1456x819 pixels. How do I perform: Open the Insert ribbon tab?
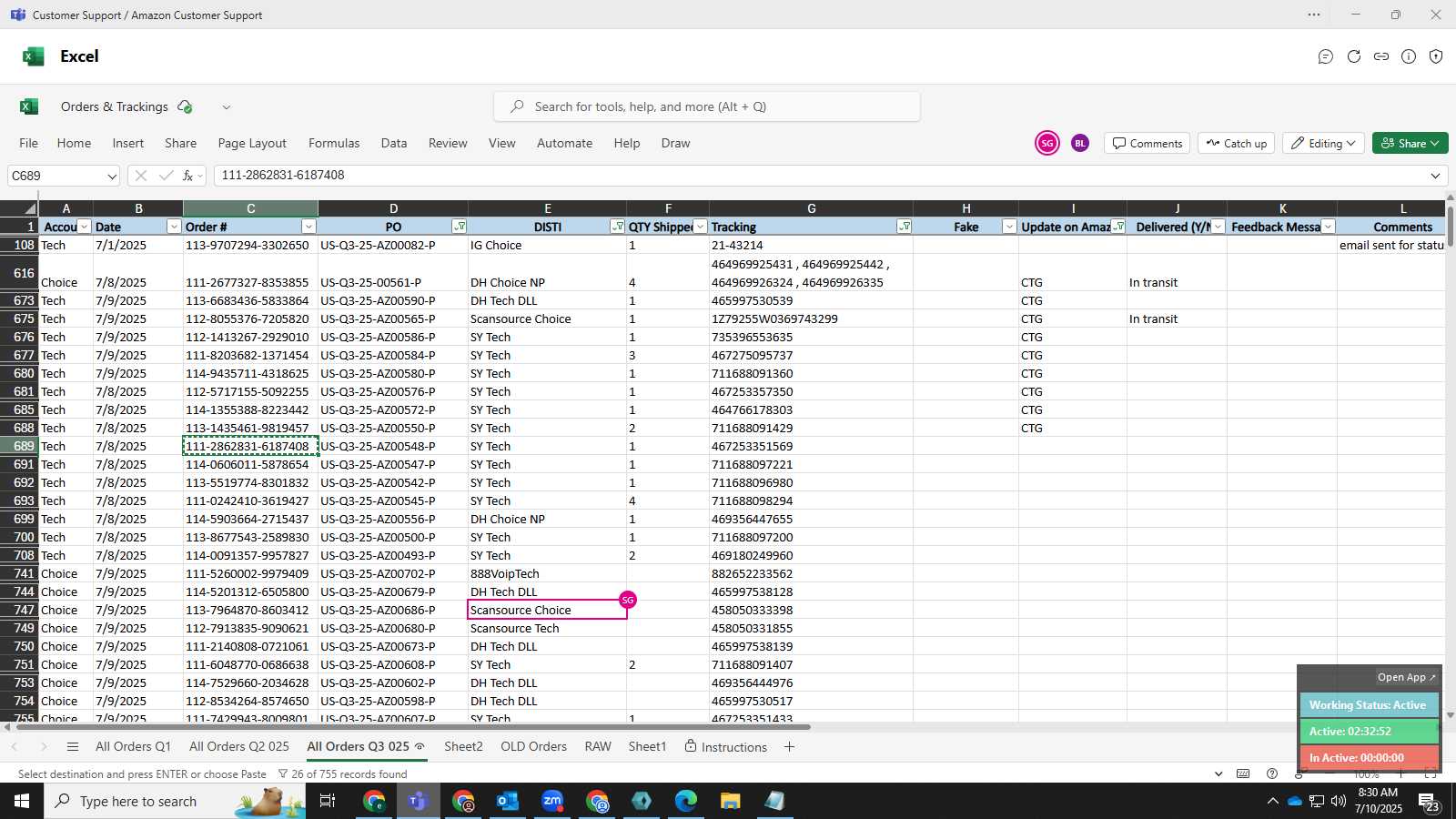coord(128,143)
